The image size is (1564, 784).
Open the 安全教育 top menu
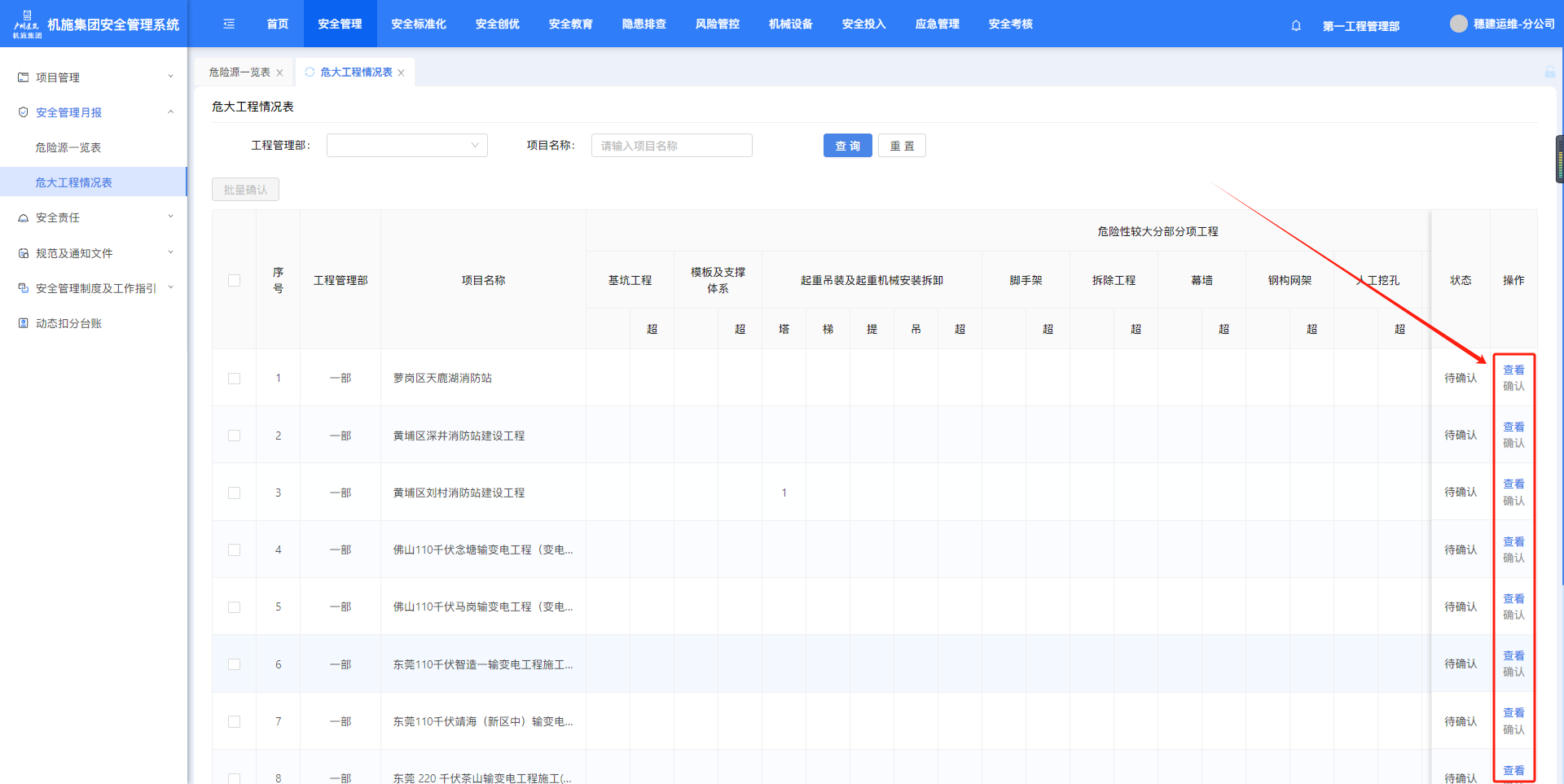(x=570, y=24)
